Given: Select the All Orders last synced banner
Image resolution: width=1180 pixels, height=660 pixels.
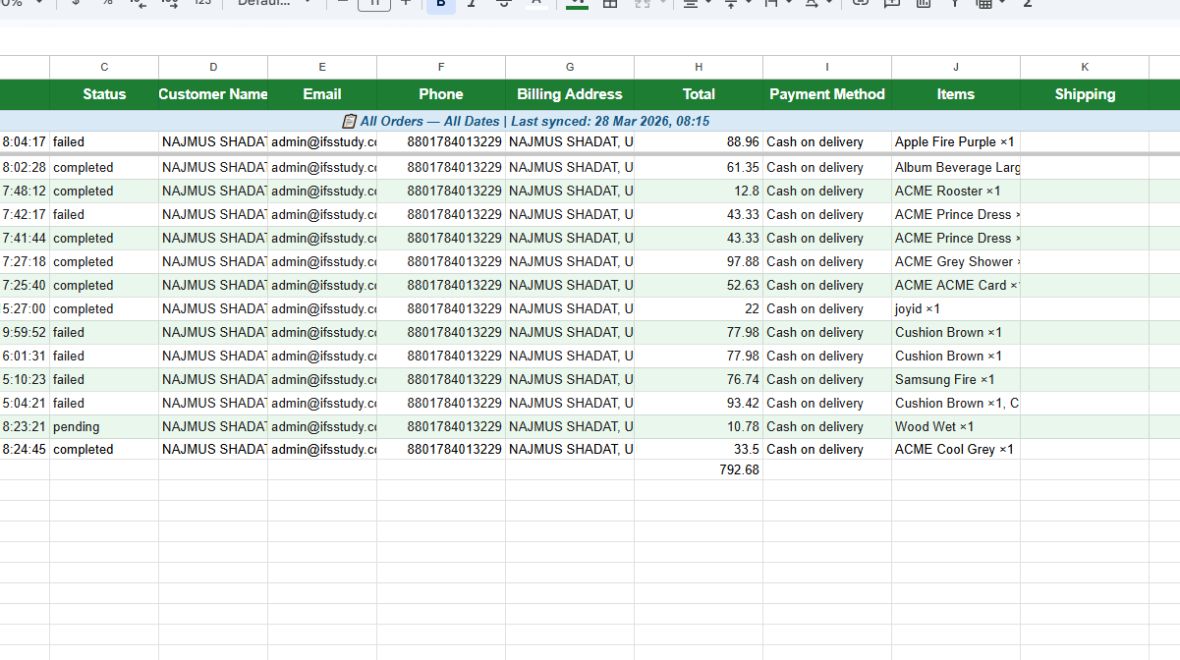Looking at the screenshot, I should [x=525, y=121].
